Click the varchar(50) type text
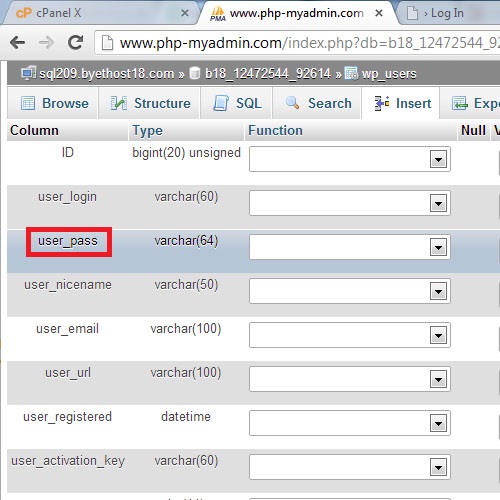The height and width of the screenshot is (500, 500). pos(186,285)
